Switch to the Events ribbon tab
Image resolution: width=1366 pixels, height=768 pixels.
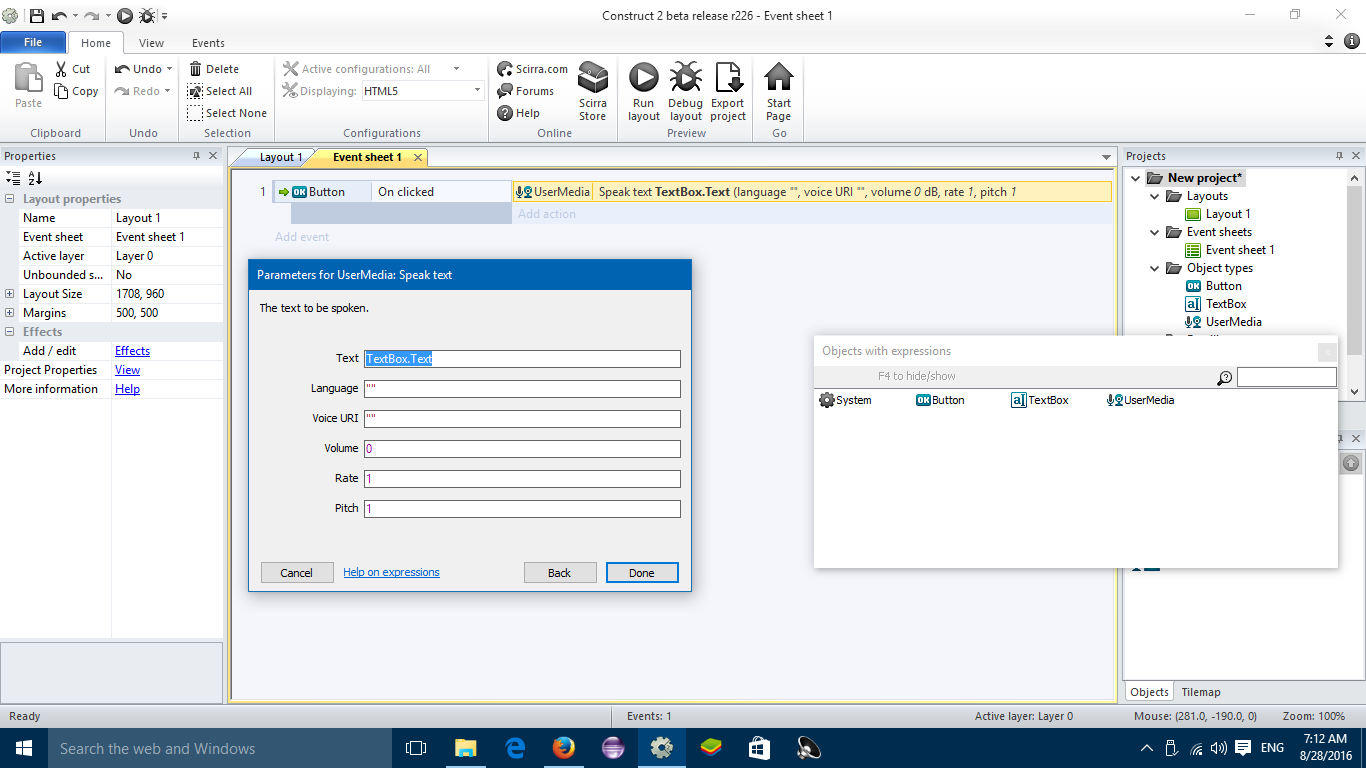pyautogui.click(x=208, y=43)
